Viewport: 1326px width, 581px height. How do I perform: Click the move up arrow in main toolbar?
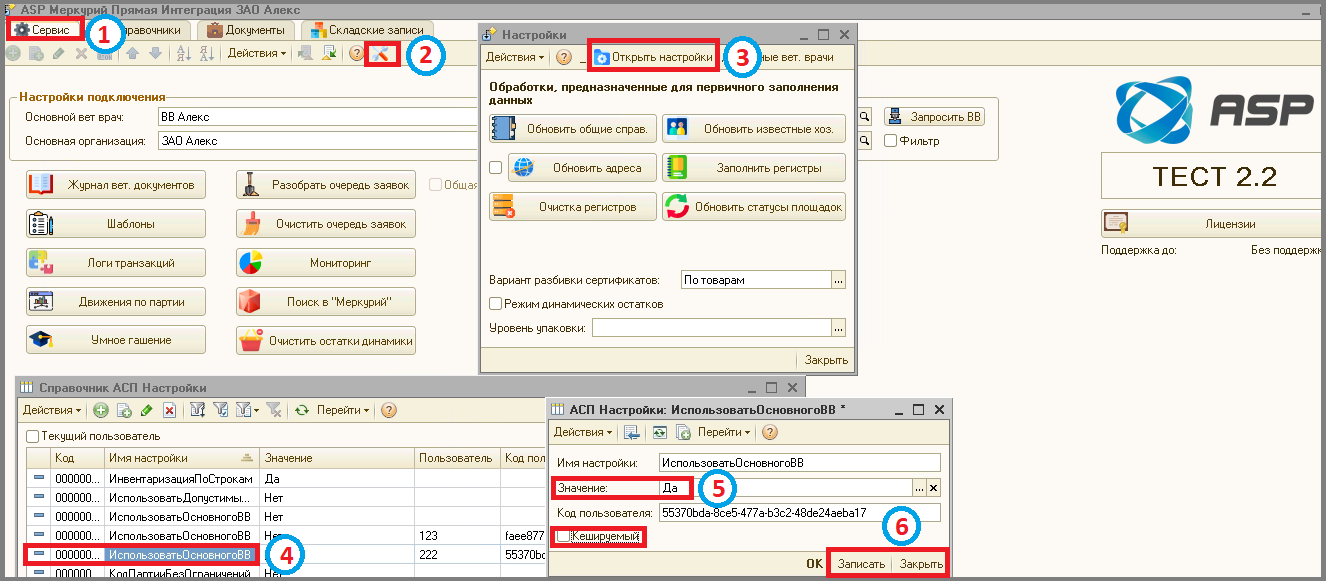(x=132, y=54)
